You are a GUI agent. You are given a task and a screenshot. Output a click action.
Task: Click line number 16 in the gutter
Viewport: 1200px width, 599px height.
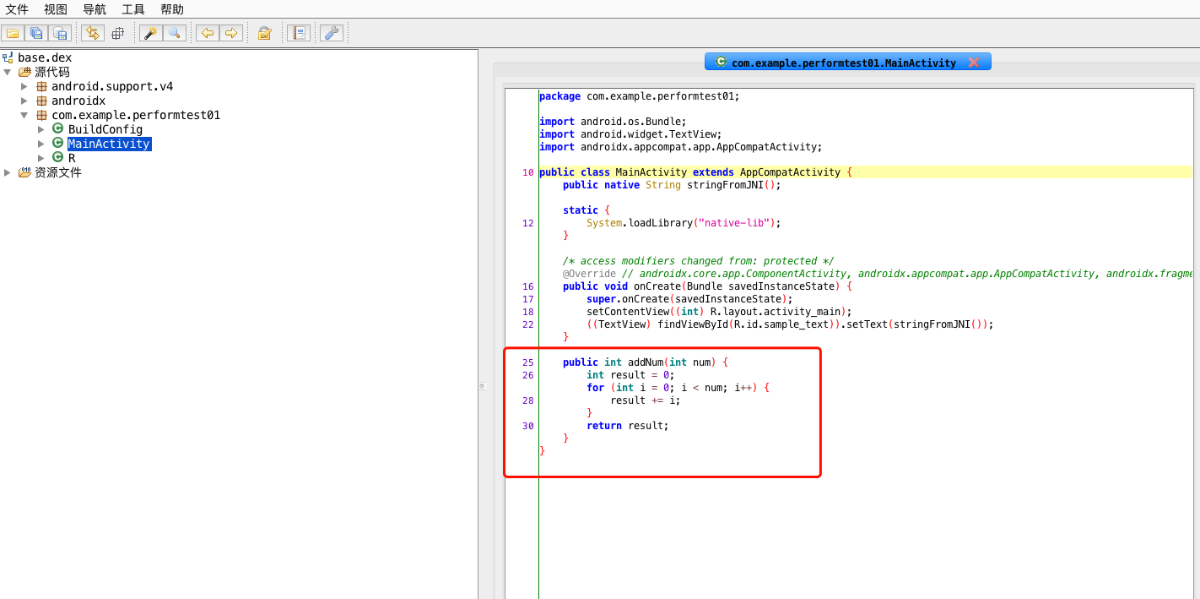(x=528, y=286)
